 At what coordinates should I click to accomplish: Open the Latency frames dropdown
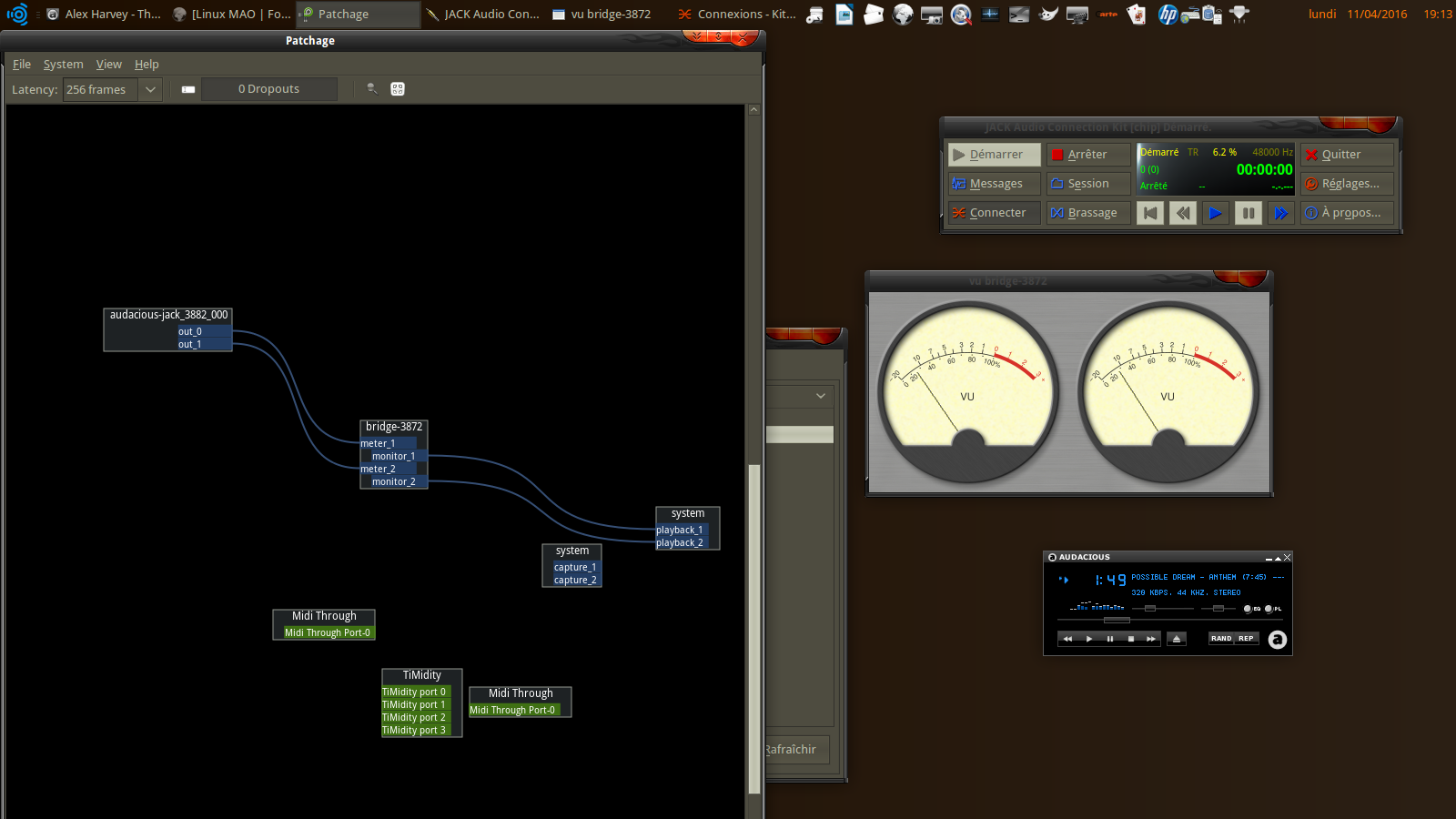point(150,89)
